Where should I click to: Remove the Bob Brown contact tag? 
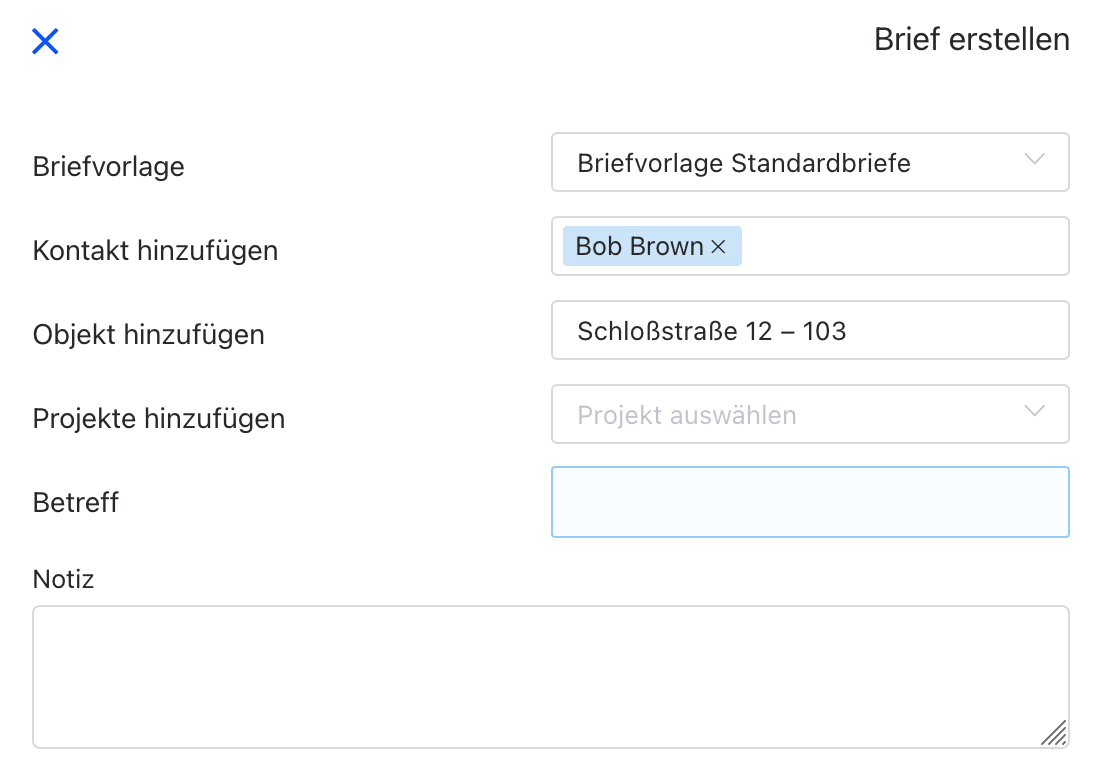click(718, 247)
